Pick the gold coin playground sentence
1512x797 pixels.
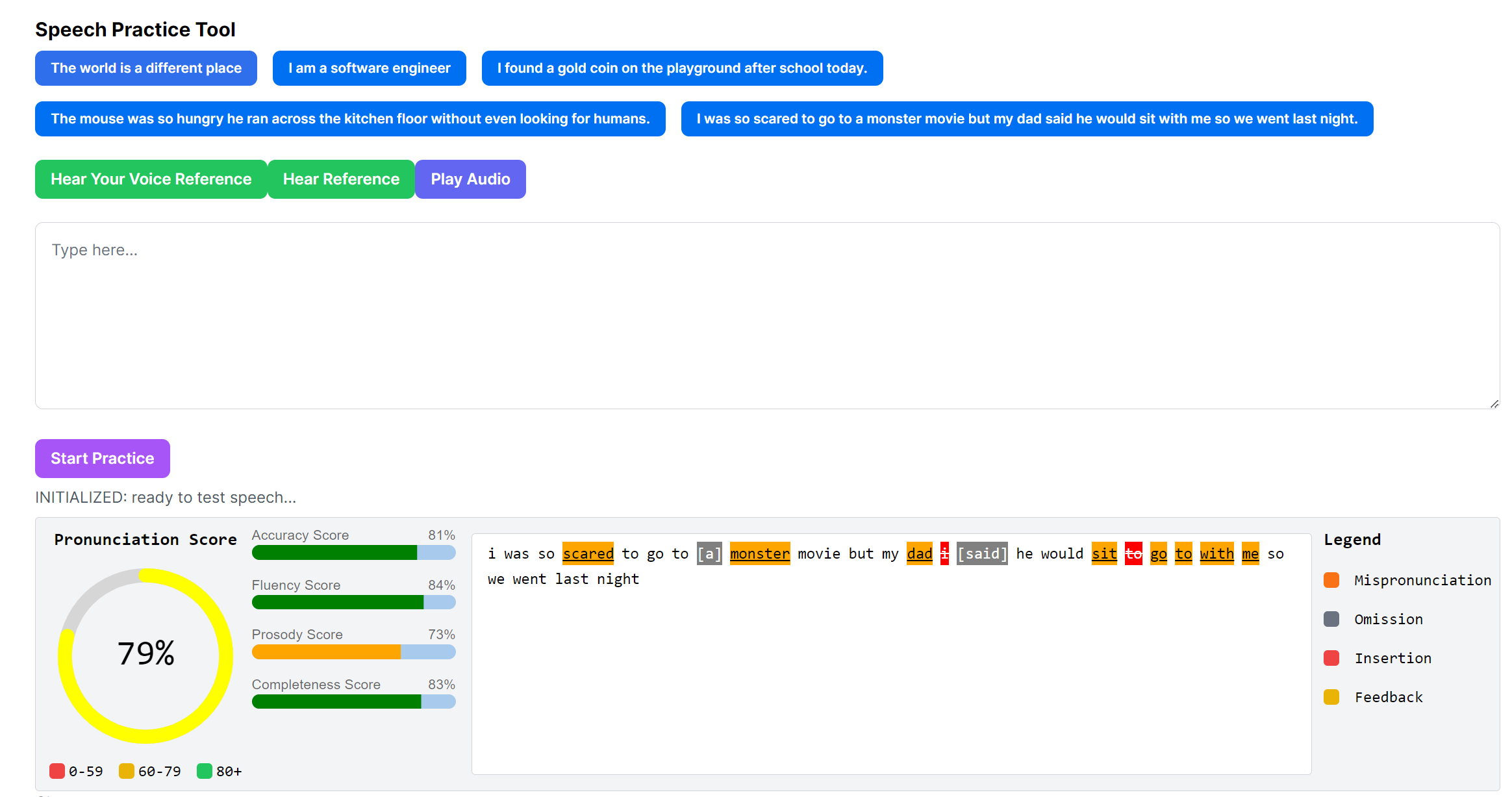682,68
